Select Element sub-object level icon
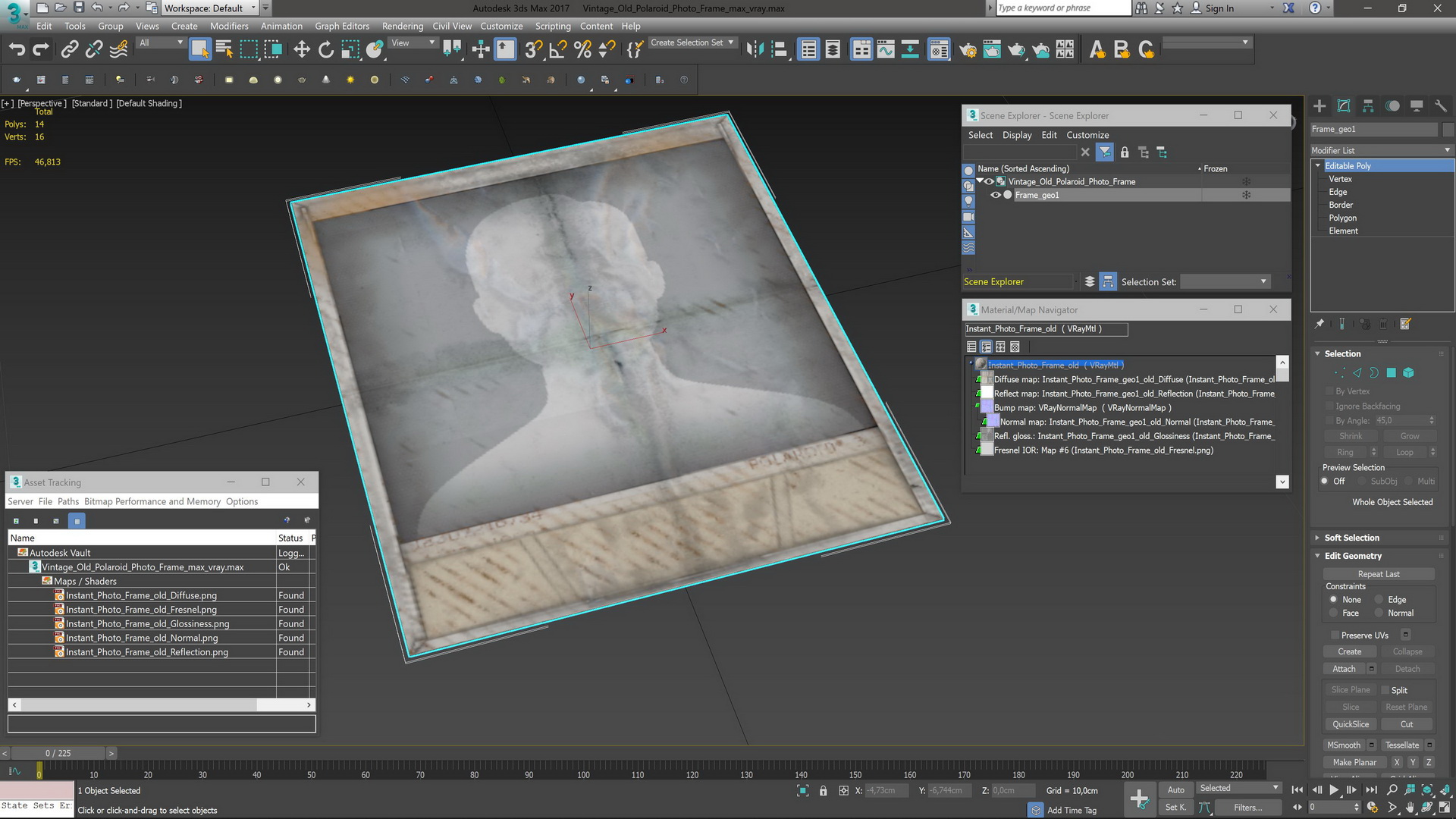 [1408, 372]
